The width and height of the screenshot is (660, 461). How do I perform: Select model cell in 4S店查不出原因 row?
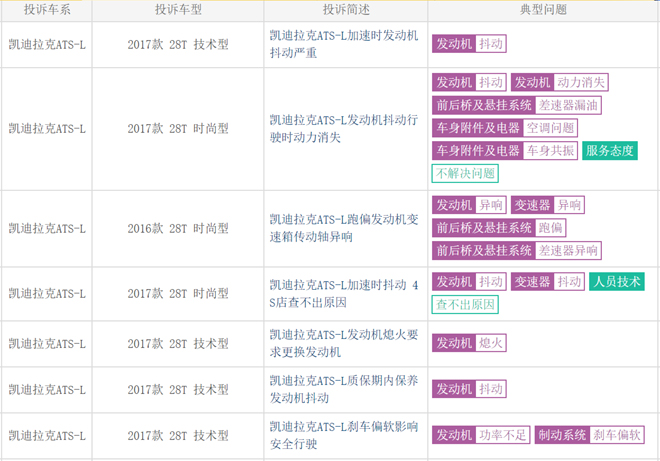click(178, 293)
